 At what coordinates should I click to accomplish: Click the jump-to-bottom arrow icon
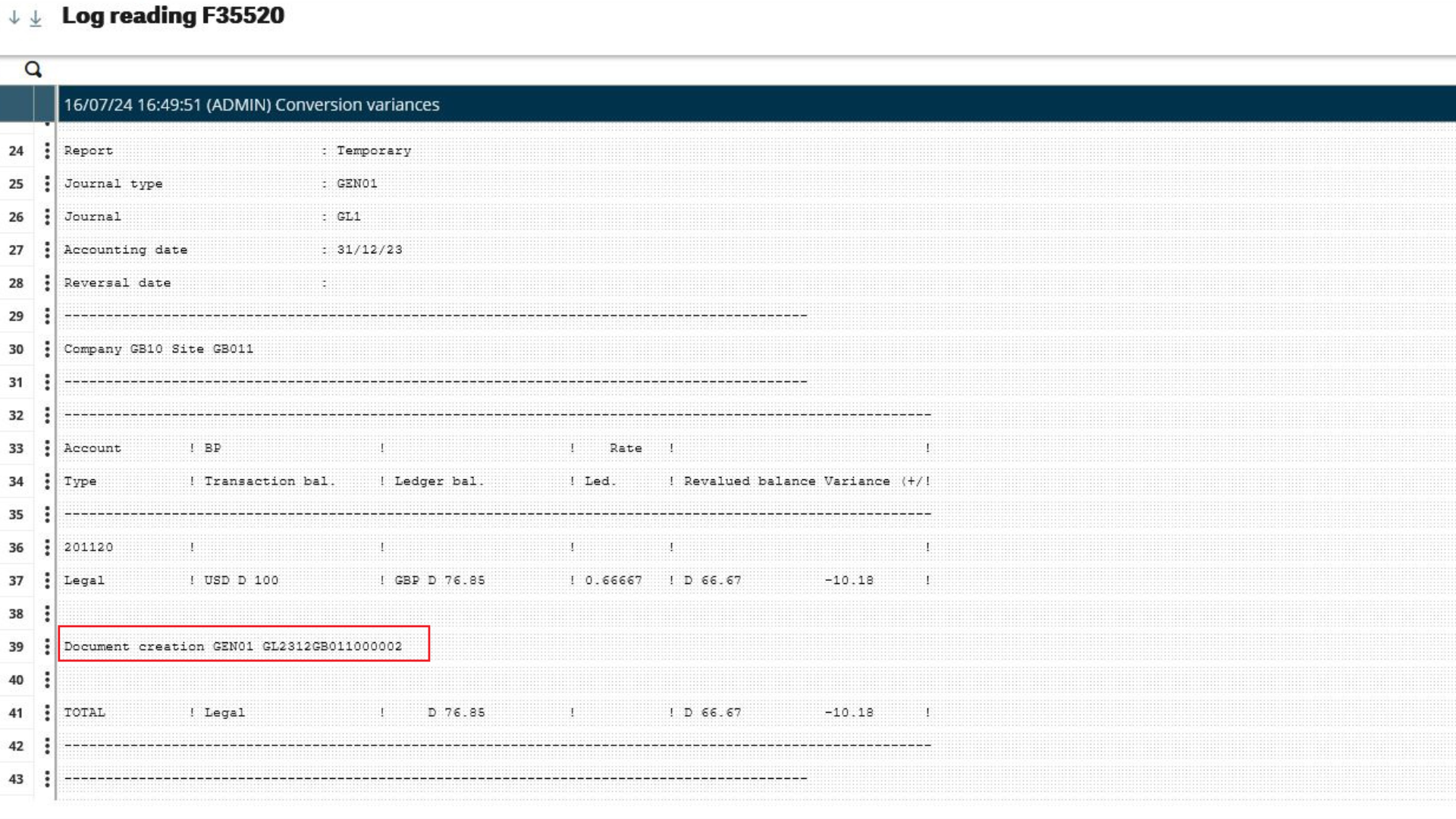(x=36, y=18)
